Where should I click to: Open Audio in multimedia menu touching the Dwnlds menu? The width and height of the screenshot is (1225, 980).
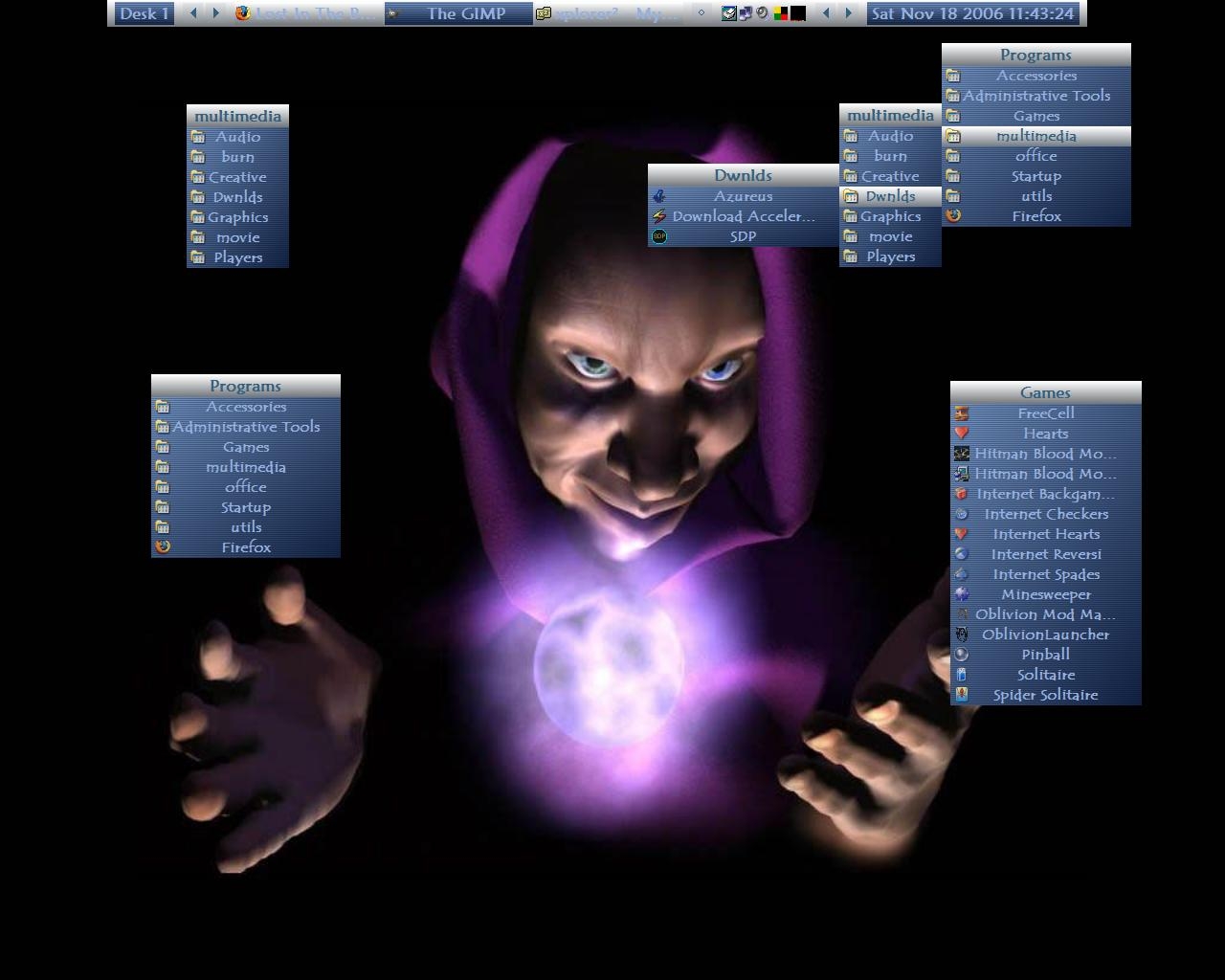[890, 136]
